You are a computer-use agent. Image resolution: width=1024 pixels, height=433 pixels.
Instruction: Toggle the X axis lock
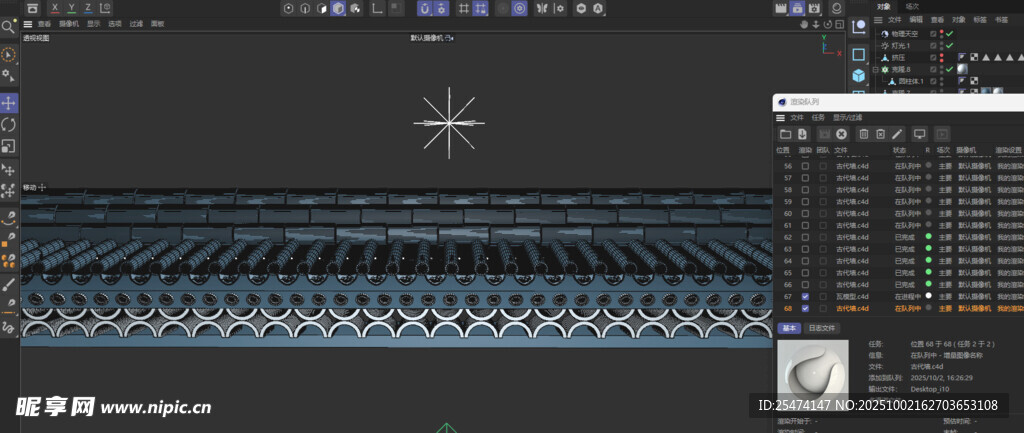point(54,8)
